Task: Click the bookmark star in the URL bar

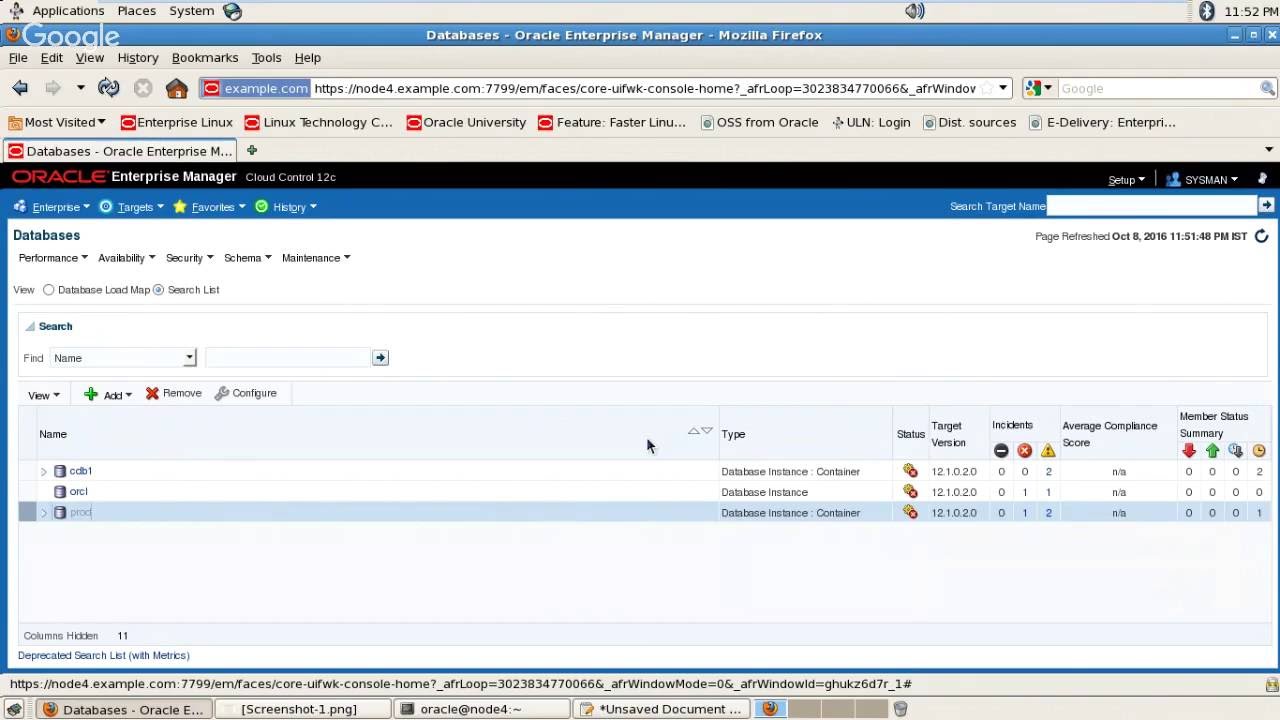Action: (987, 88)
